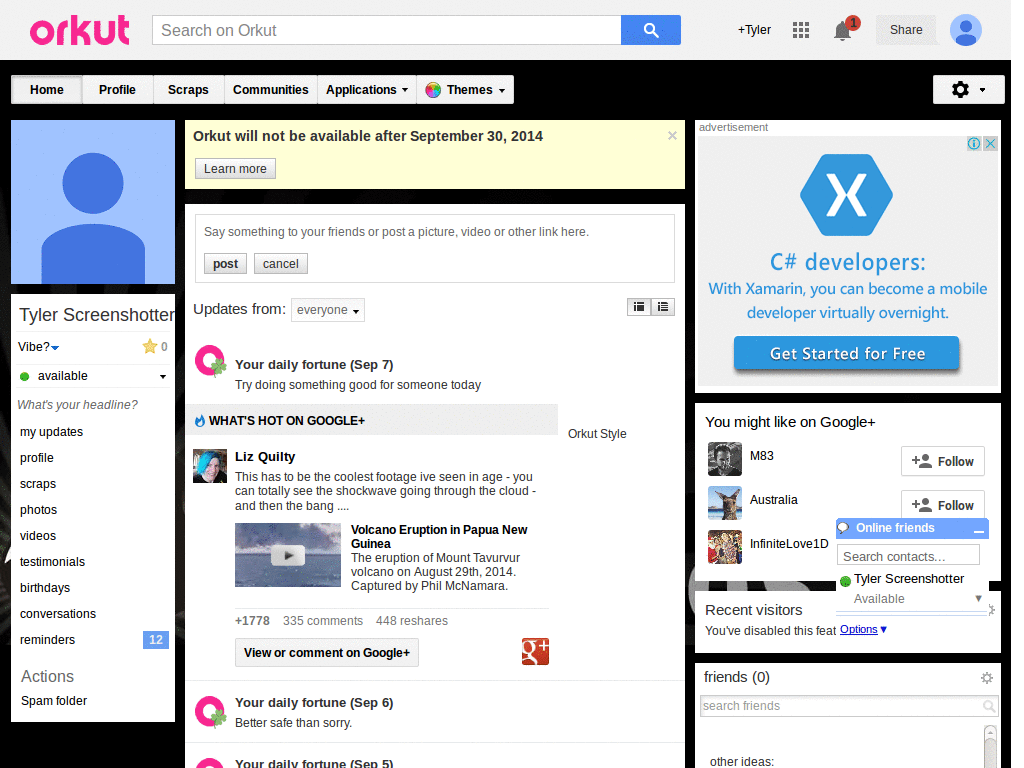1024x768 pixels.
Task: Switch to compact list view icon
Action: pos(639,307)
